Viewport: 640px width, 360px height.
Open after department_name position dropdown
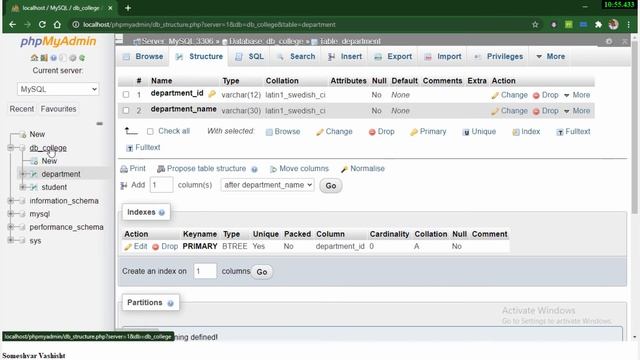coord(267,185)
